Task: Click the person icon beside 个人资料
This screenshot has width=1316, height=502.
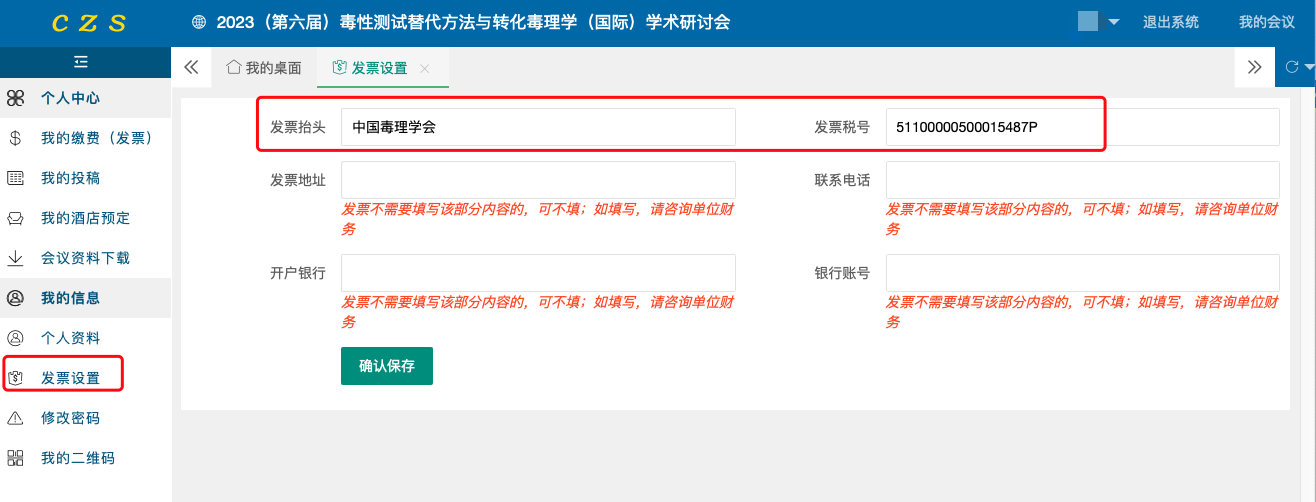Action: tap(15, 338)
